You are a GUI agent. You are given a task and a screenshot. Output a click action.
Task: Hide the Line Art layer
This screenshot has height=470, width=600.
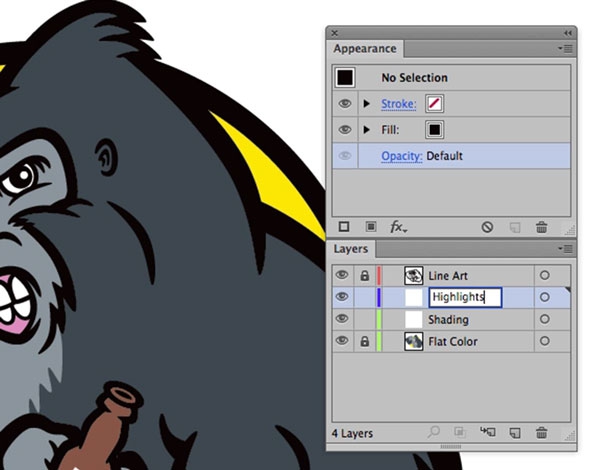342,275
